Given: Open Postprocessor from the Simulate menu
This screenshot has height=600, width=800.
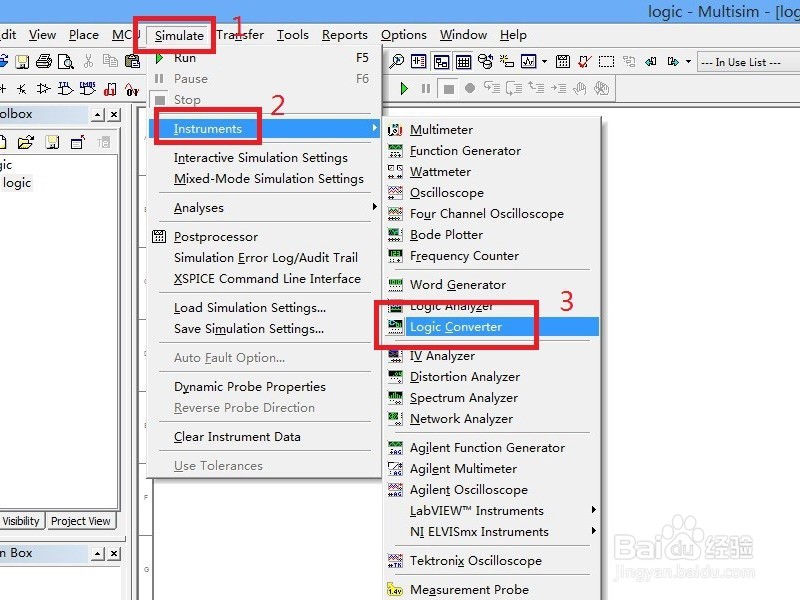Looking at the screenshot, I should pyautogui.click(x=265, y=237).
